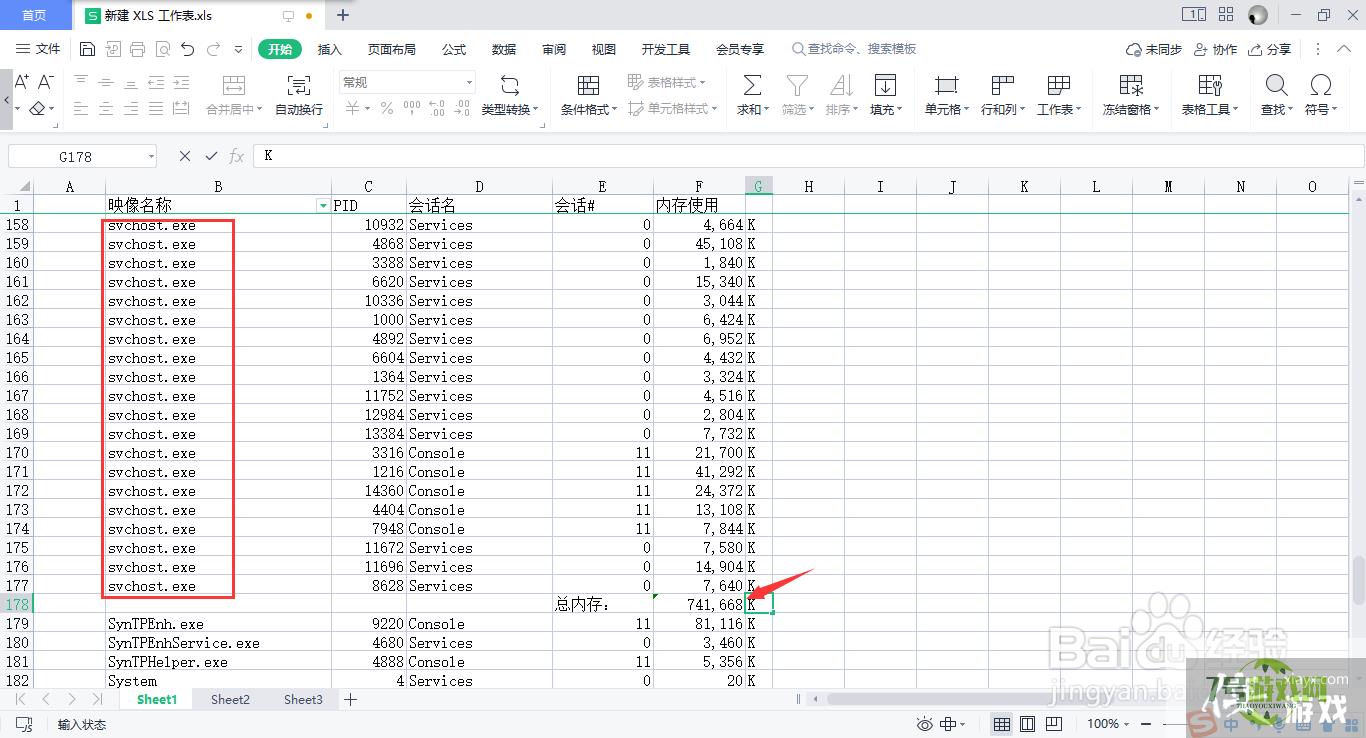Switch to the 数据 ribbon tab
Image resolution: width=1366 pixels, height=738 pixels.
coord(504,49)
